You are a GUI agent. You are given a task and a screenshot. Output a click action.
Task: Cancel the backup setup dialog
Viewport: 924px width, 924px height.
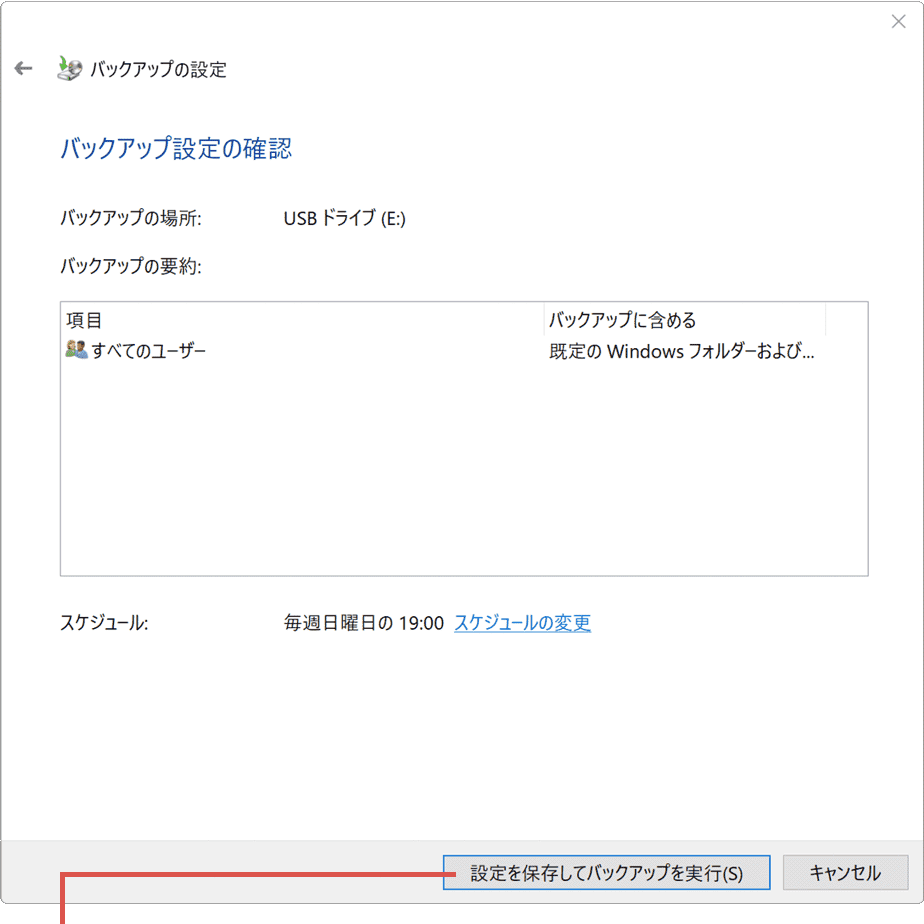click(x=845, y=872)
